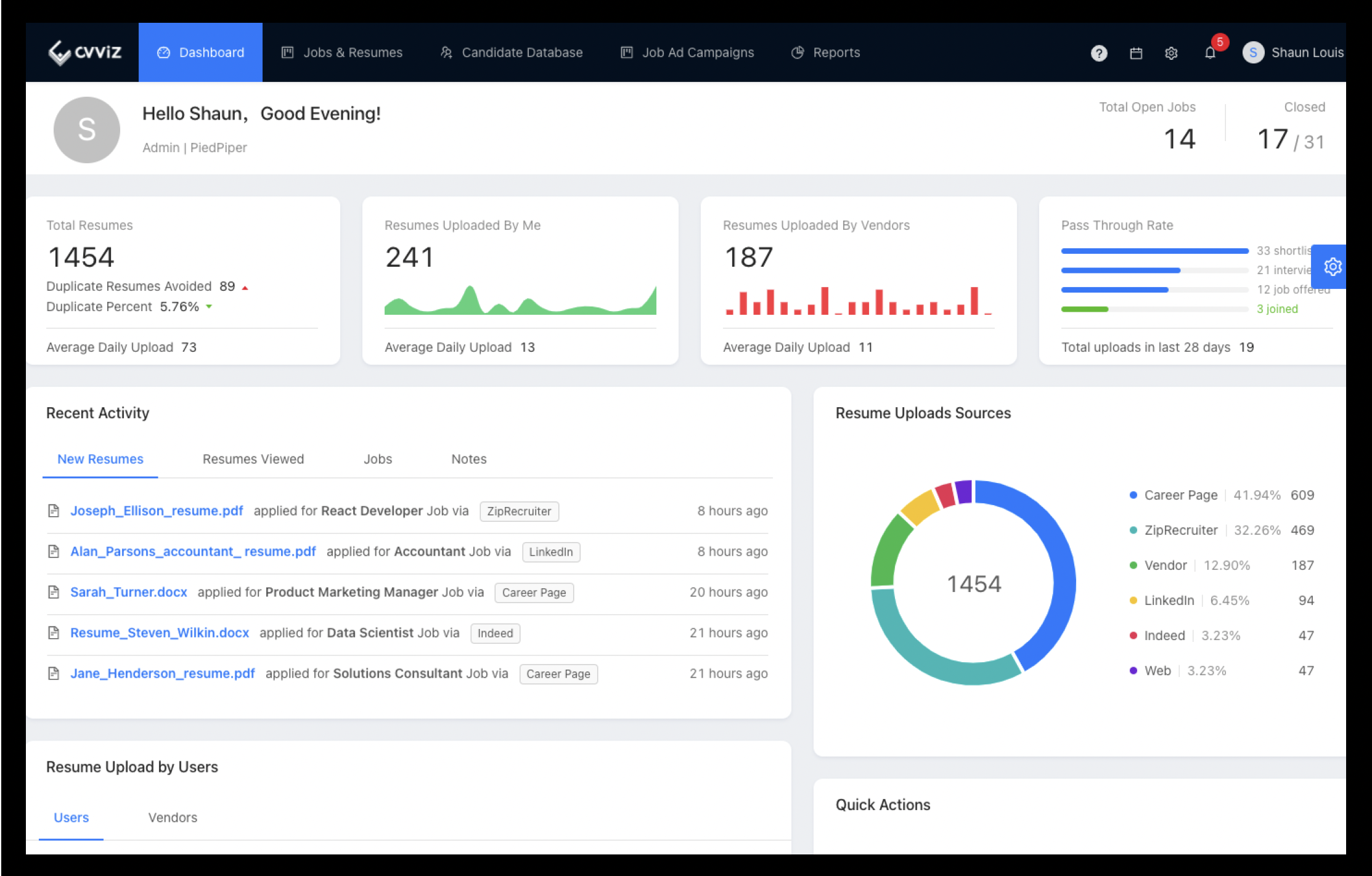Click the CVViz logo
This screenshot has width=1372, height=876.
(x=85, y=52)
